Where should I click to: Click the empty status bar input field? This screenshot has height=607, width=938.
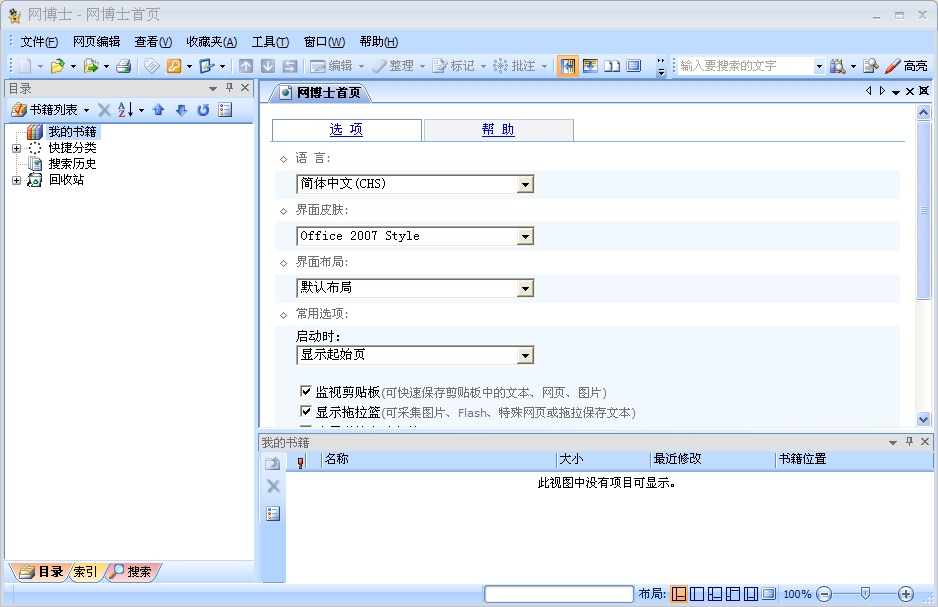(x=559, y=594)
